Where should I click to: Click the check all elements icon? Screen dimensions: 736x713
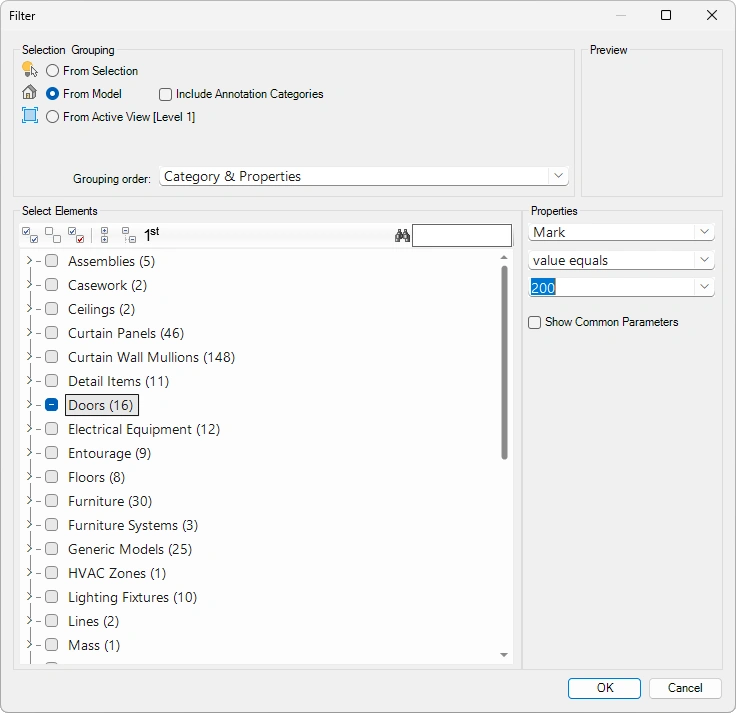pyautogui.click(x=30, y=235)
